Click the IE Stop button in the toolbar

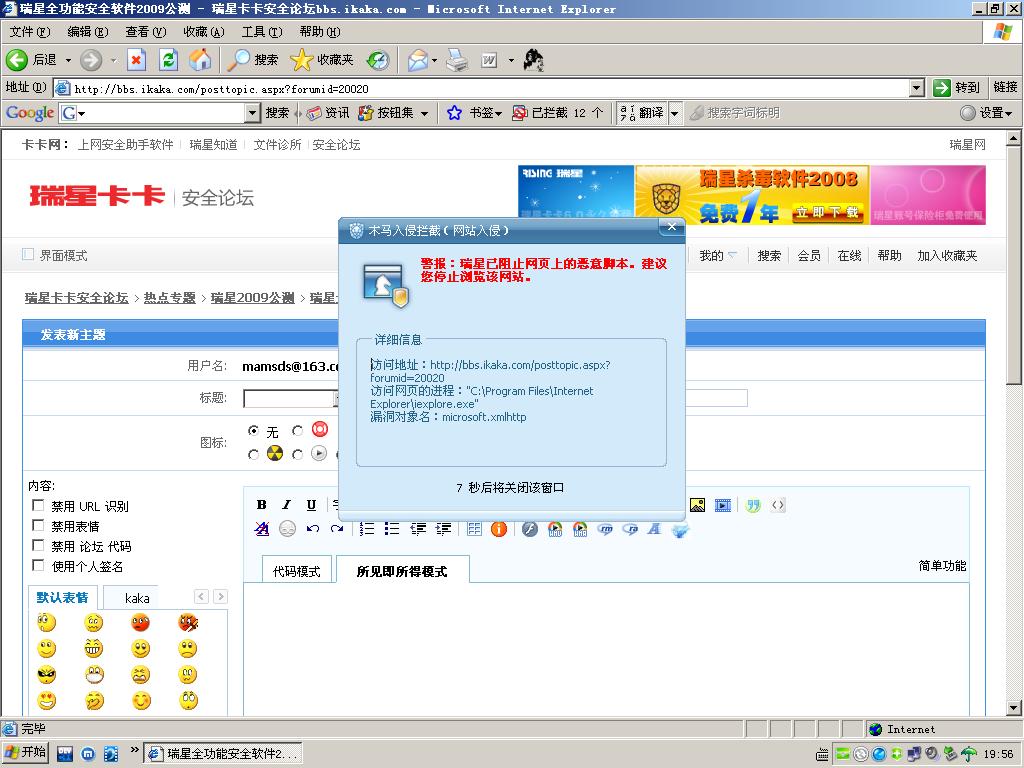[136, 60]
